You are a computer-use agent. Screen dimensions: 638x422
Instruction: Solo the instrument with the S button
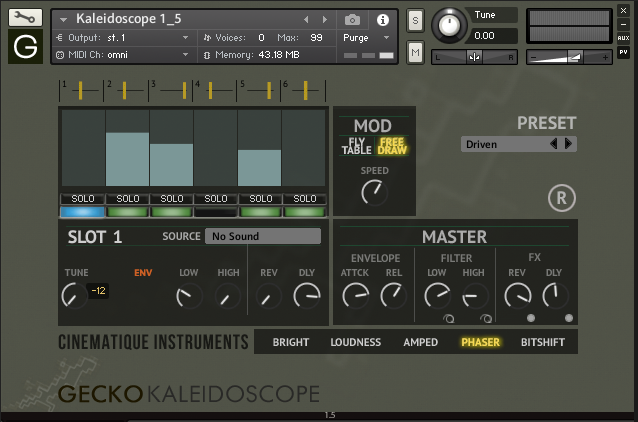[x=415, y=20]
